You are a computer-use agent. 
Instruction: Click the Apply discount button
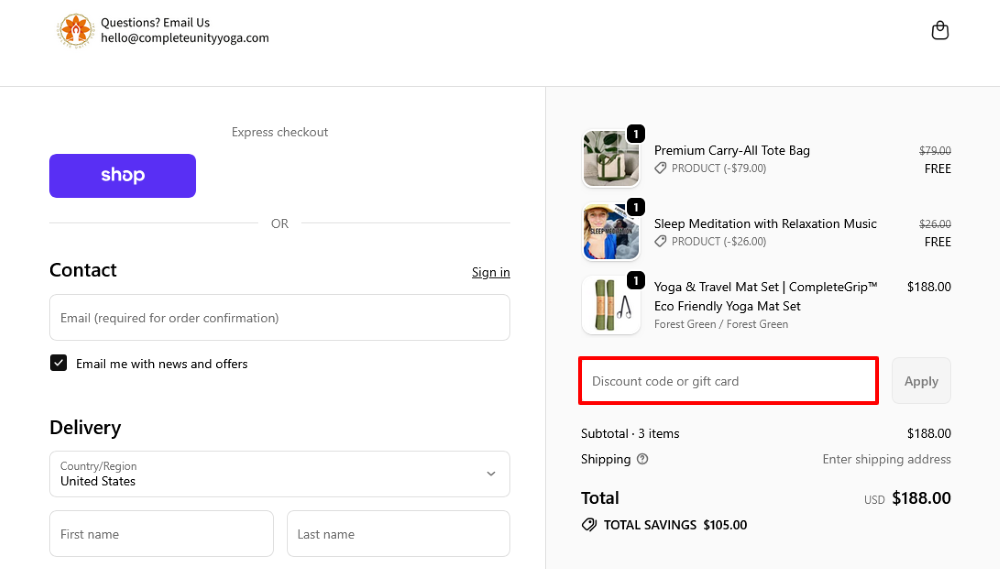tap(921, 381)
